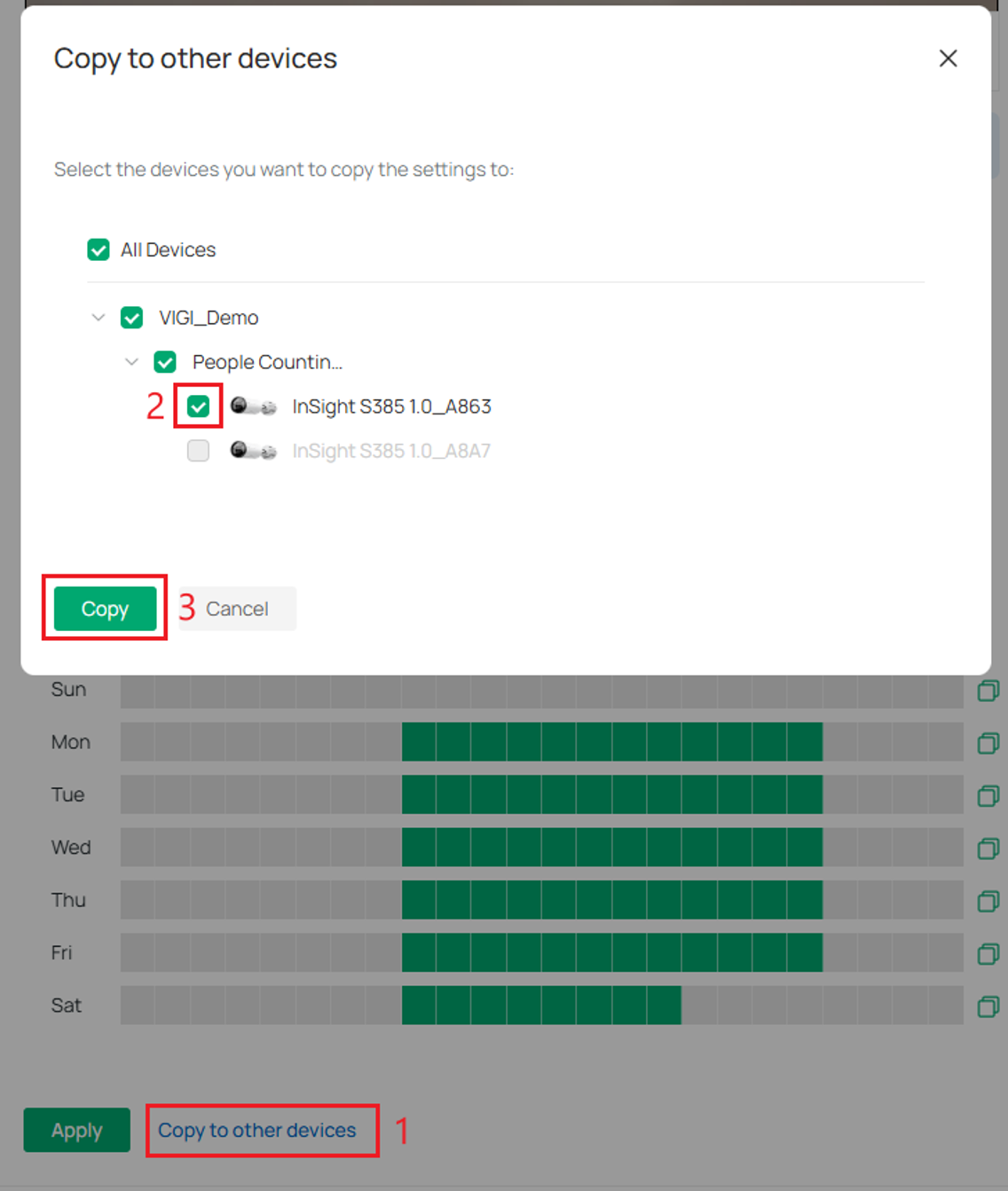Viewport: 1008px width, 1191px height.
Task: Copy Wednesday schedule using its row icon
Action: [x=988, y=848]
